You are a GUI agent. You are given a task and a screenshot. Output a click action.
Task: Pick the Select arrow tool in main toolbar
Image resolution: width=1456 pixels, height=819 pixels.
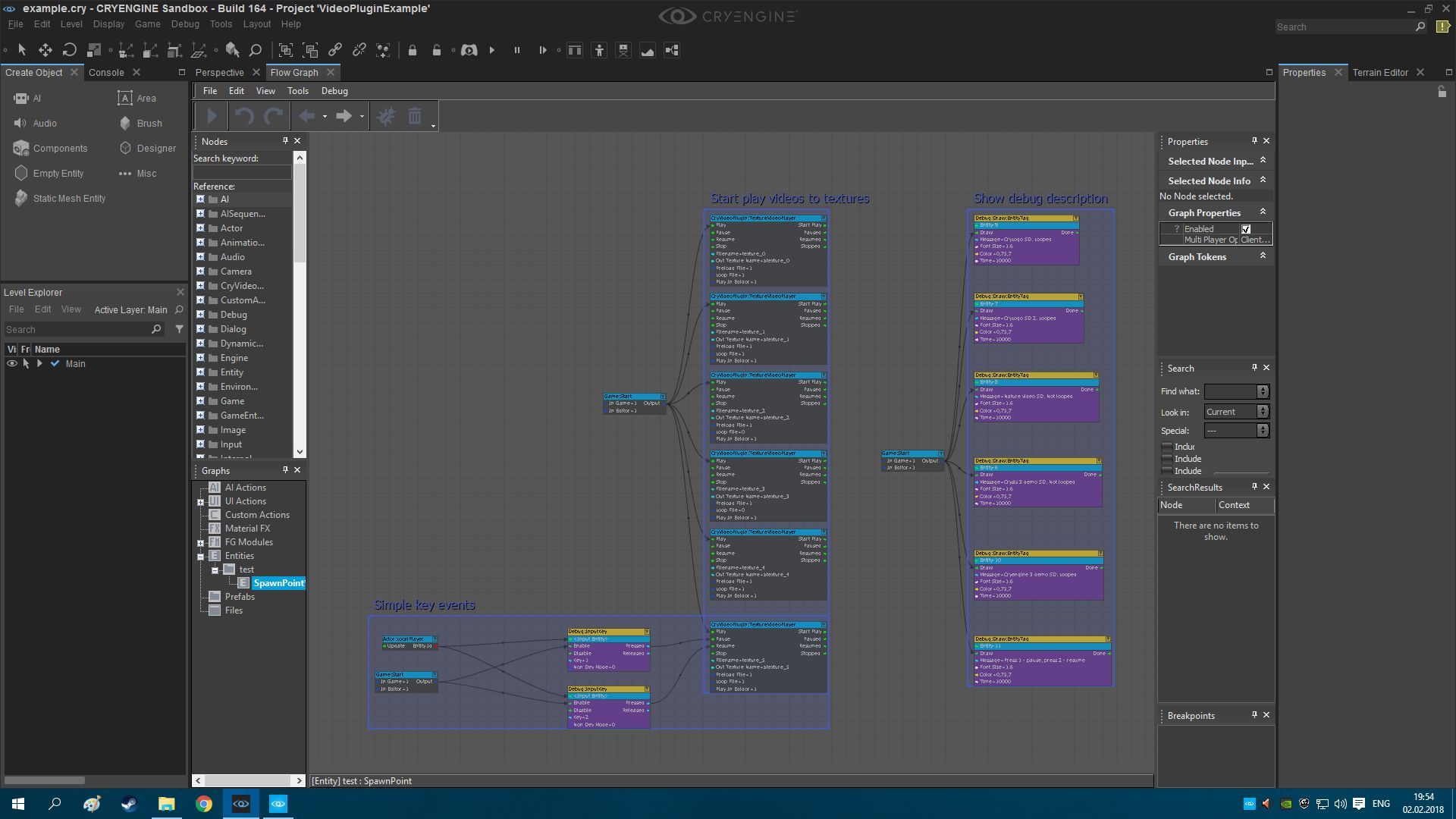point(22,50)
